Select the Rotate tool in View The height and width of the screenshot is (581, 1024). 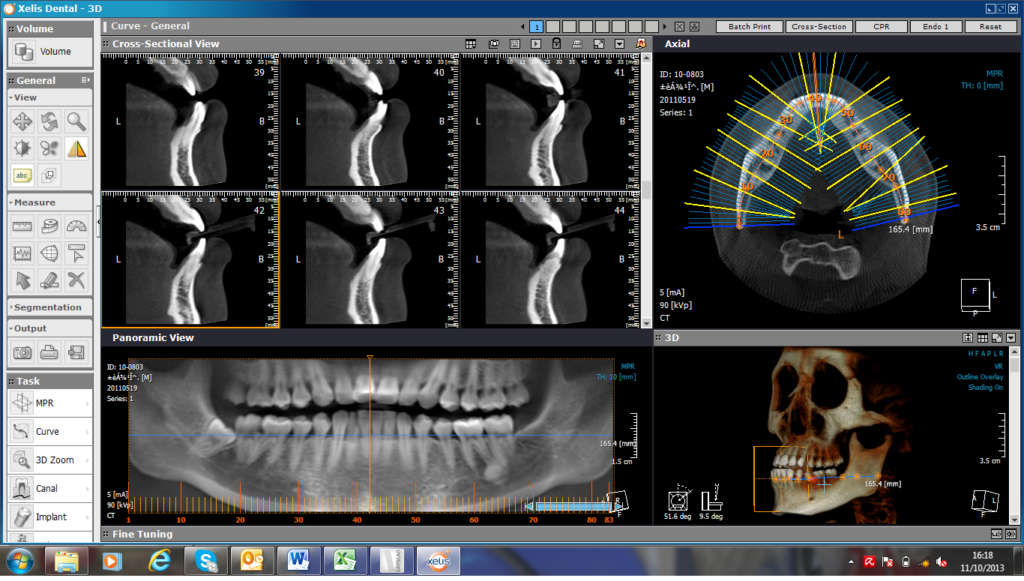[x=49, y=122]
